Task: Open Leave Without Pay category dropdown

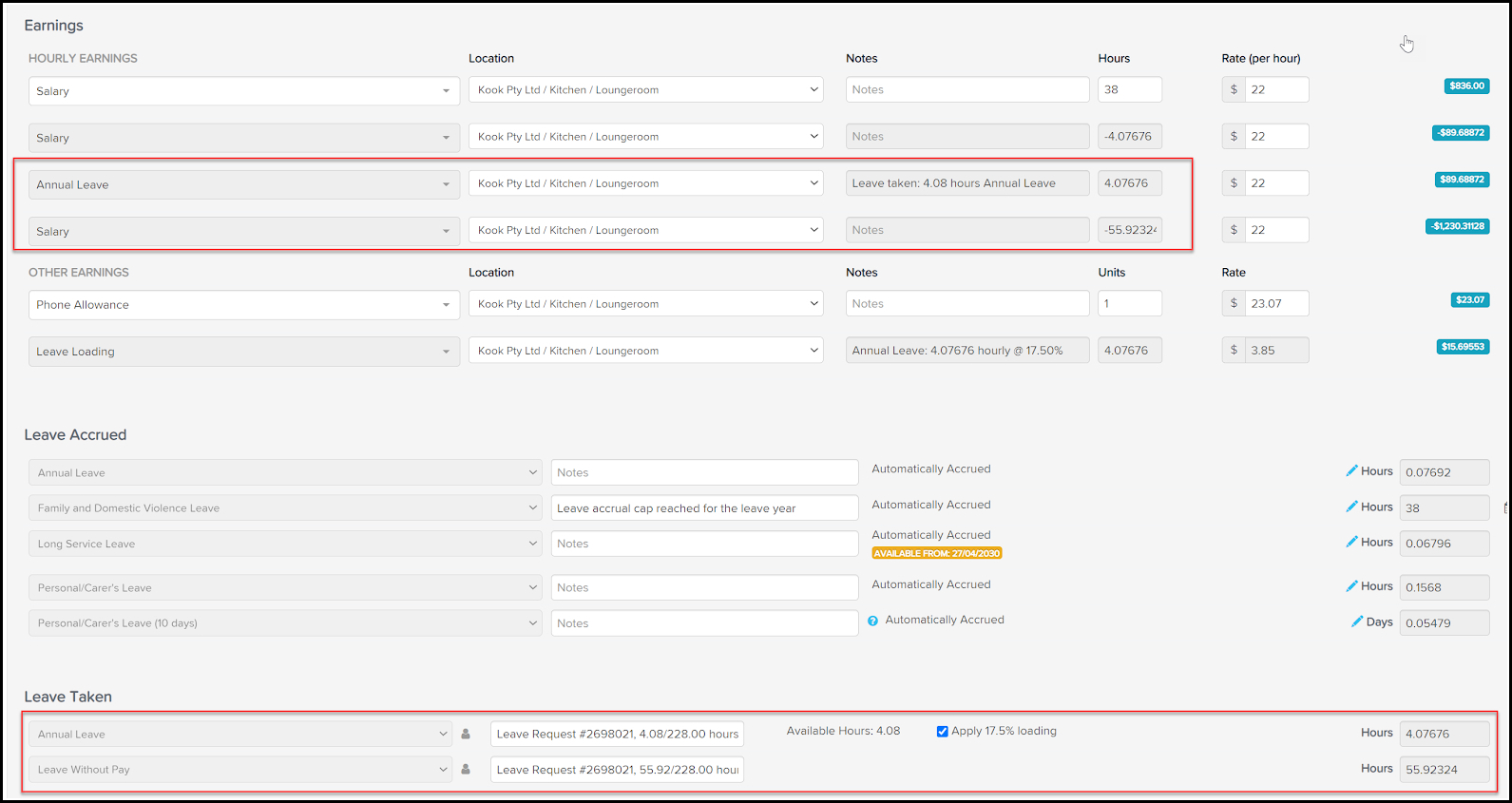Action: pyautogui.click(x=240, y=770)
